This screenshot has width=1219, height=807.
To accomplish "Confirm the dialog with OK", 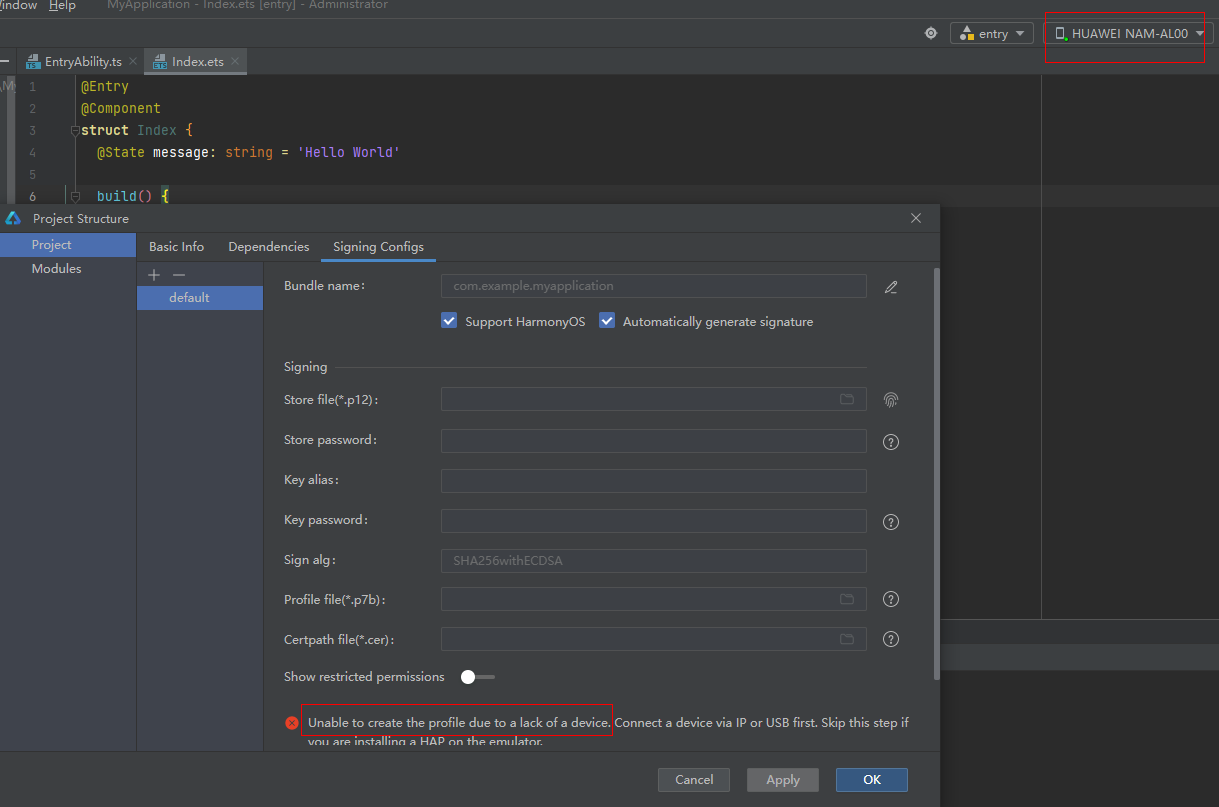I will 872,780.
